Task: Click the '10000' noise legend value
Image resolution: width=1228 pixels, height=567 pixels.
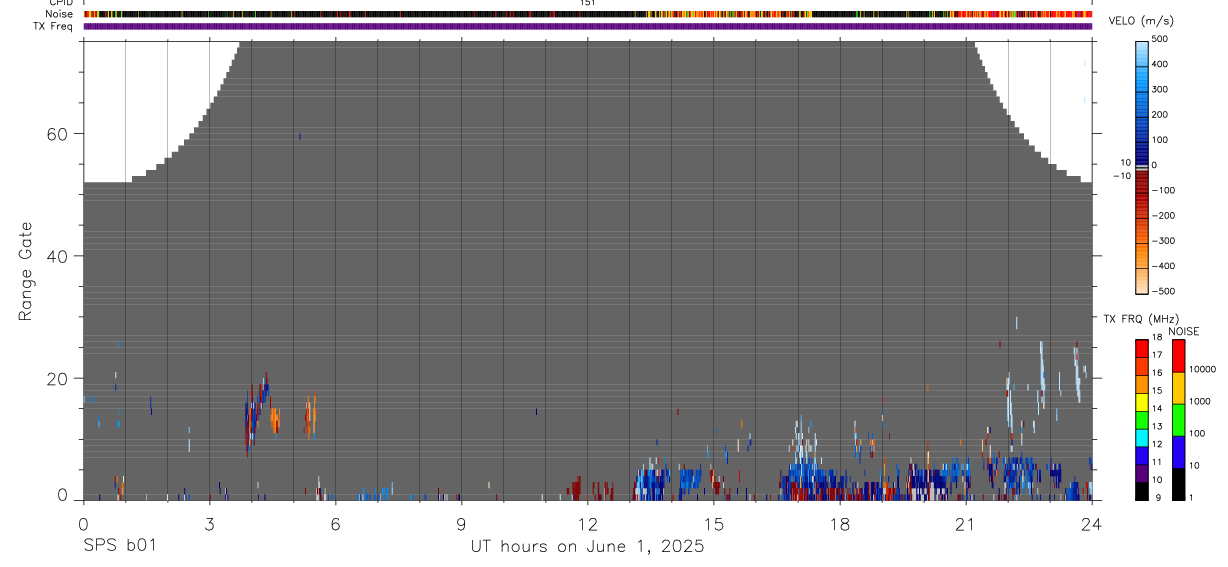Action: (x=1204, y=369)
